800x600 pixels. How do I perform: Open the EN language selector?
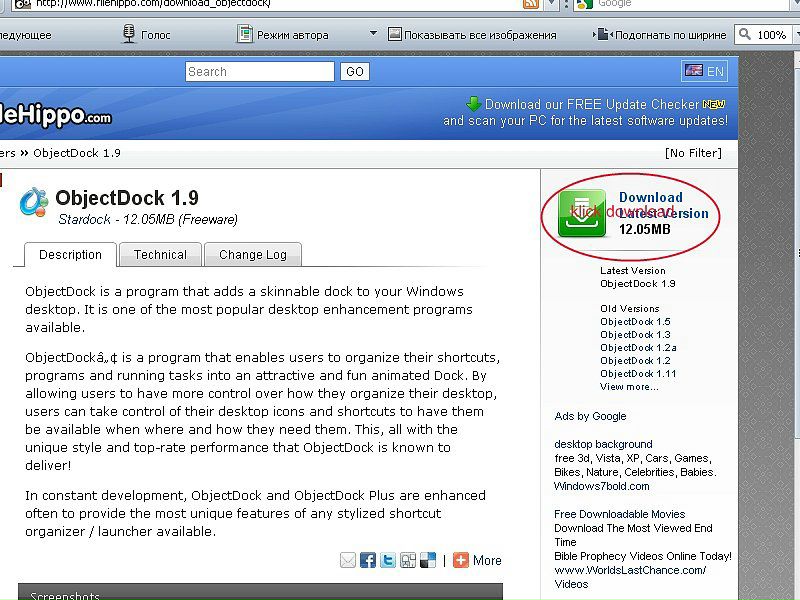coord(704,71)
